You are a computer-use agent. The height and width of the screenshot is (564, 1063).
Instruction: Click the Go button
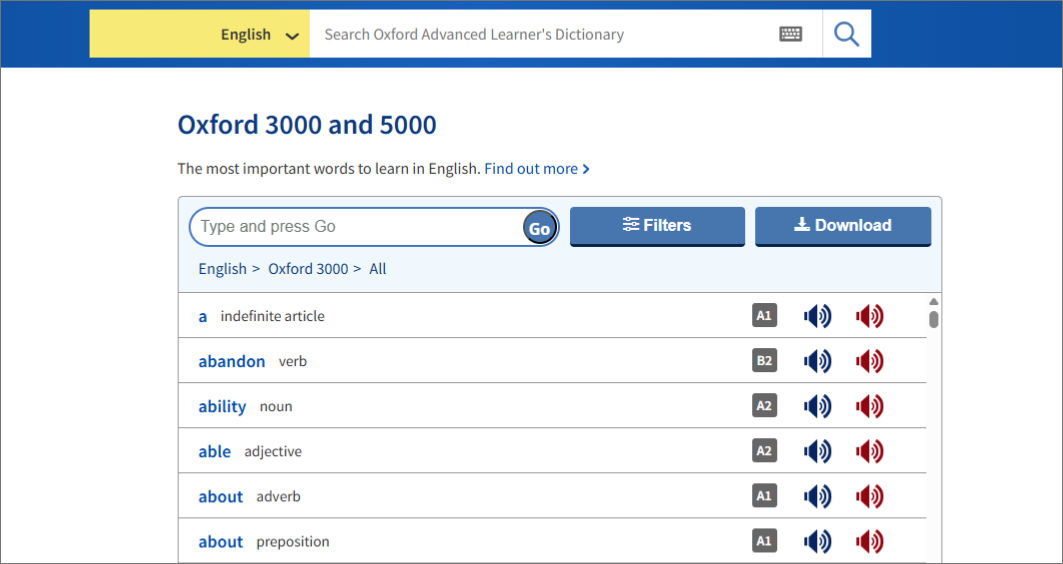pos(540,228)
